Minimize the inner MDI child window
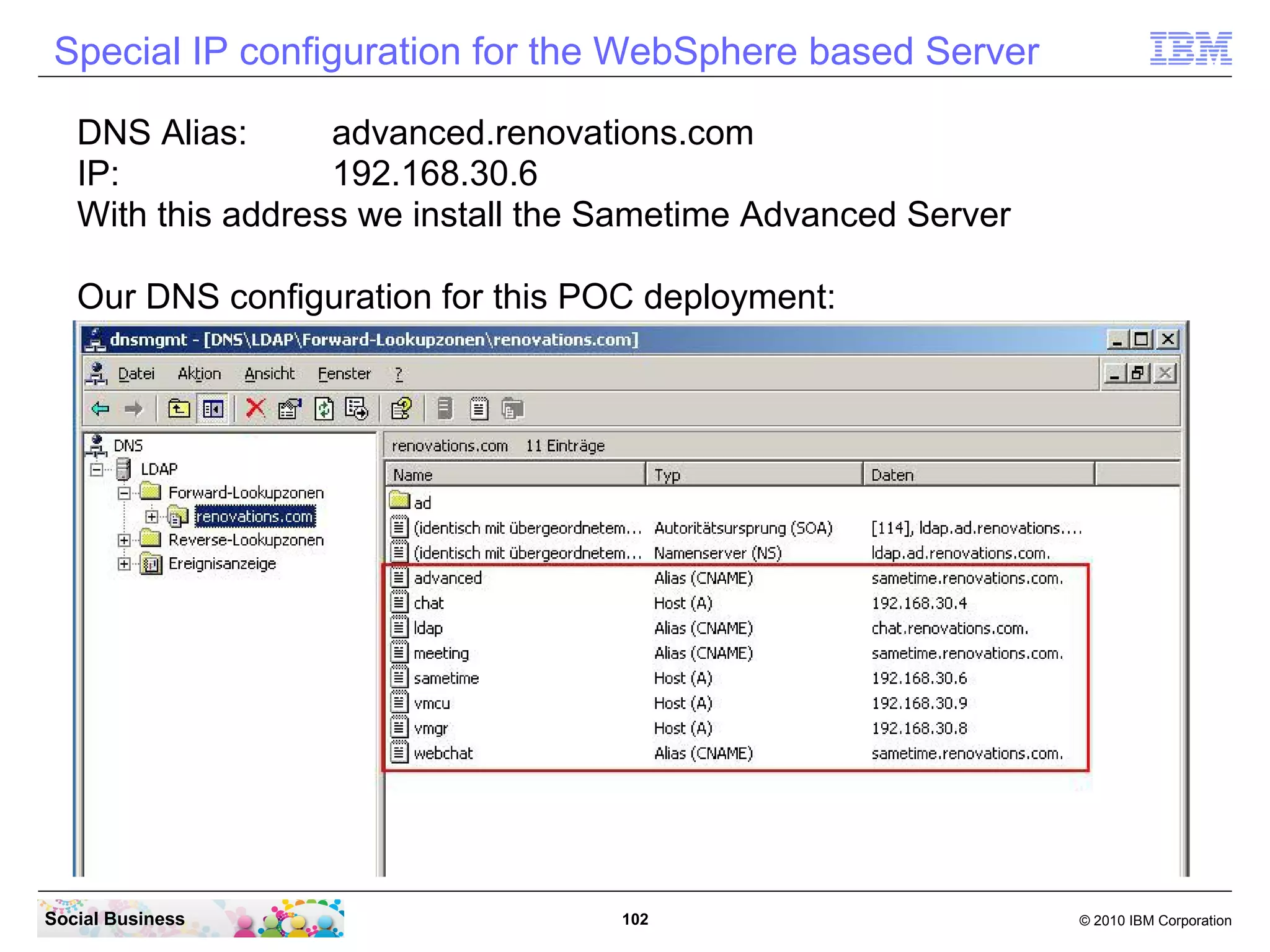The image size is (1270, 952). (x=1114, y=374)
